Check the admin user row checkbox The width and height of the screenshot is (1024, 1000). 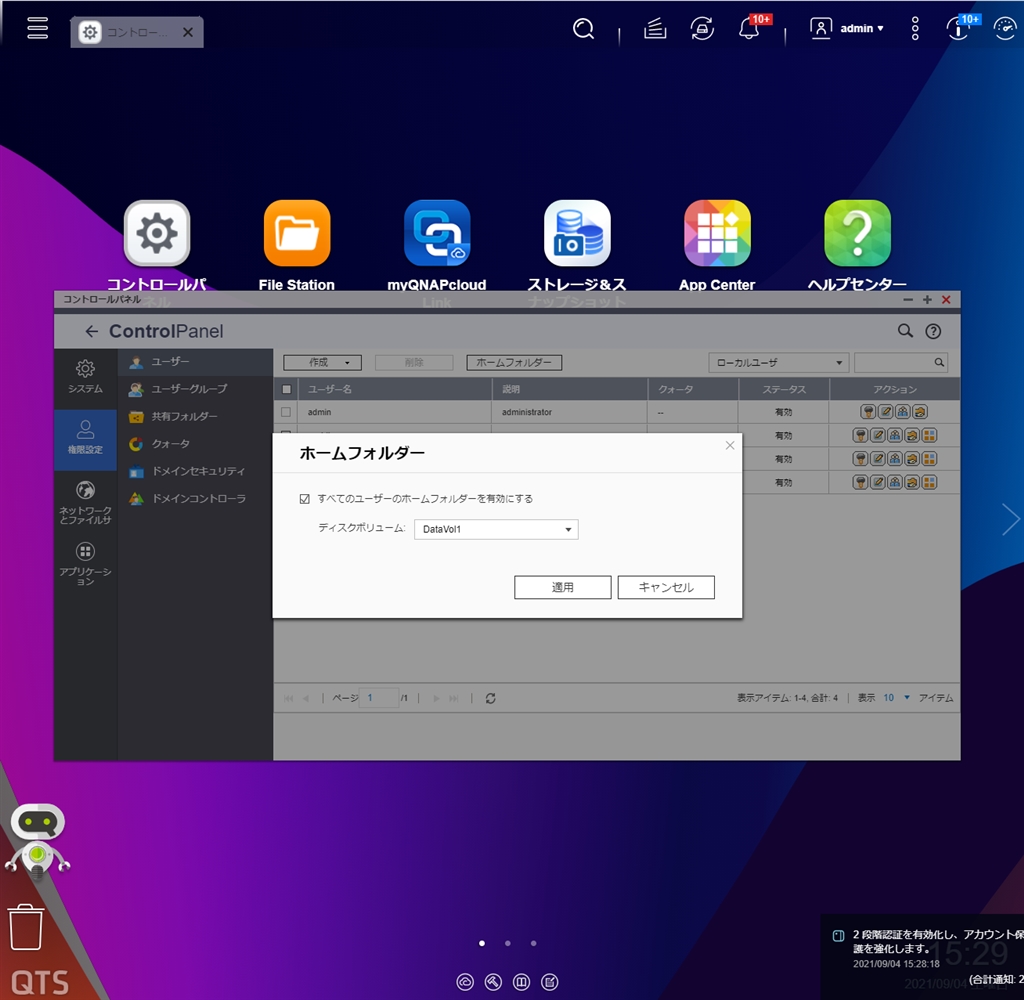286,412
